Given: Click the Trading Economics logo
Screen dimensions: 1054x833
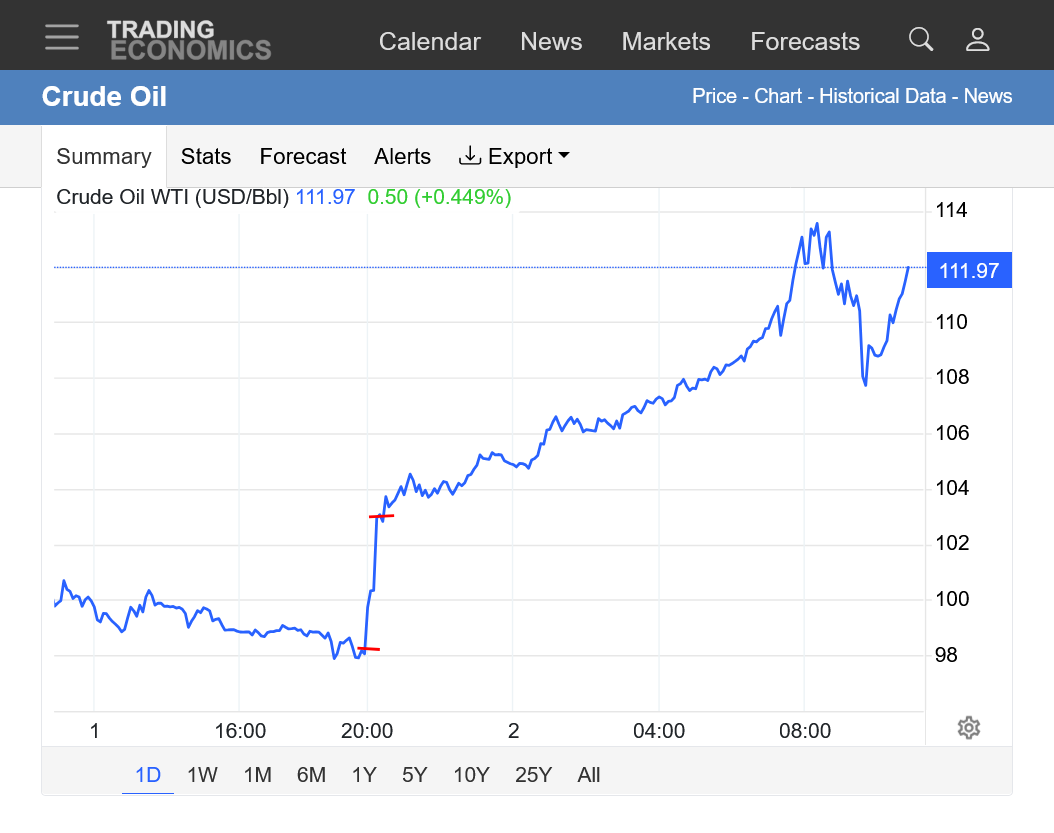Looking at the screenshot, I should (189, 40).
